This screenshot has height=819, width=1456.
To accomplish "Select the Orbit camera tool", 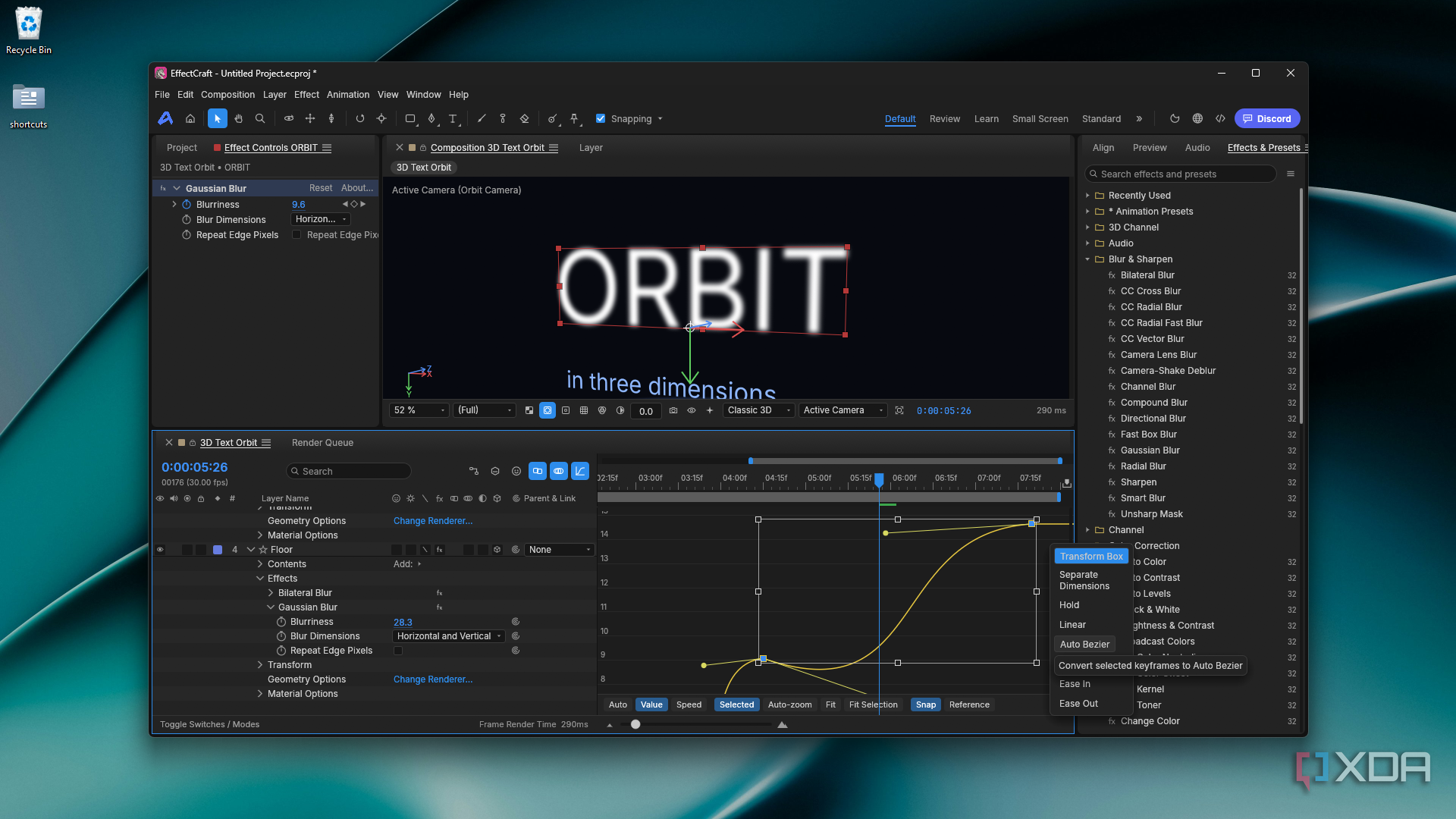I will [289, 118].
